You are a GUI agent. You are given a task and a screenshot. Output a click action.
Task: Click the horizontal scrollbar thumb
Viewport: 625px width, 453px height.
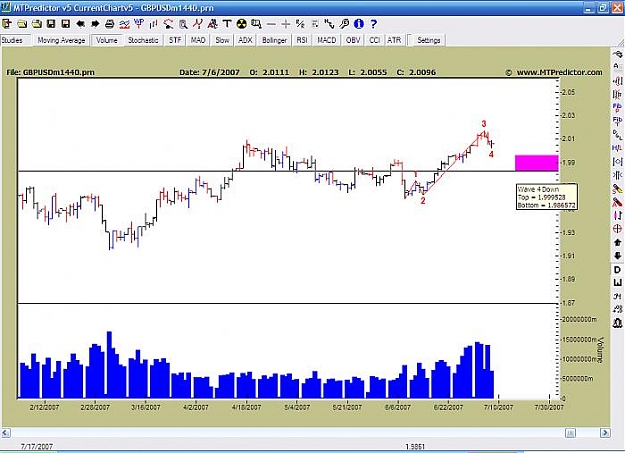[570, 433]
